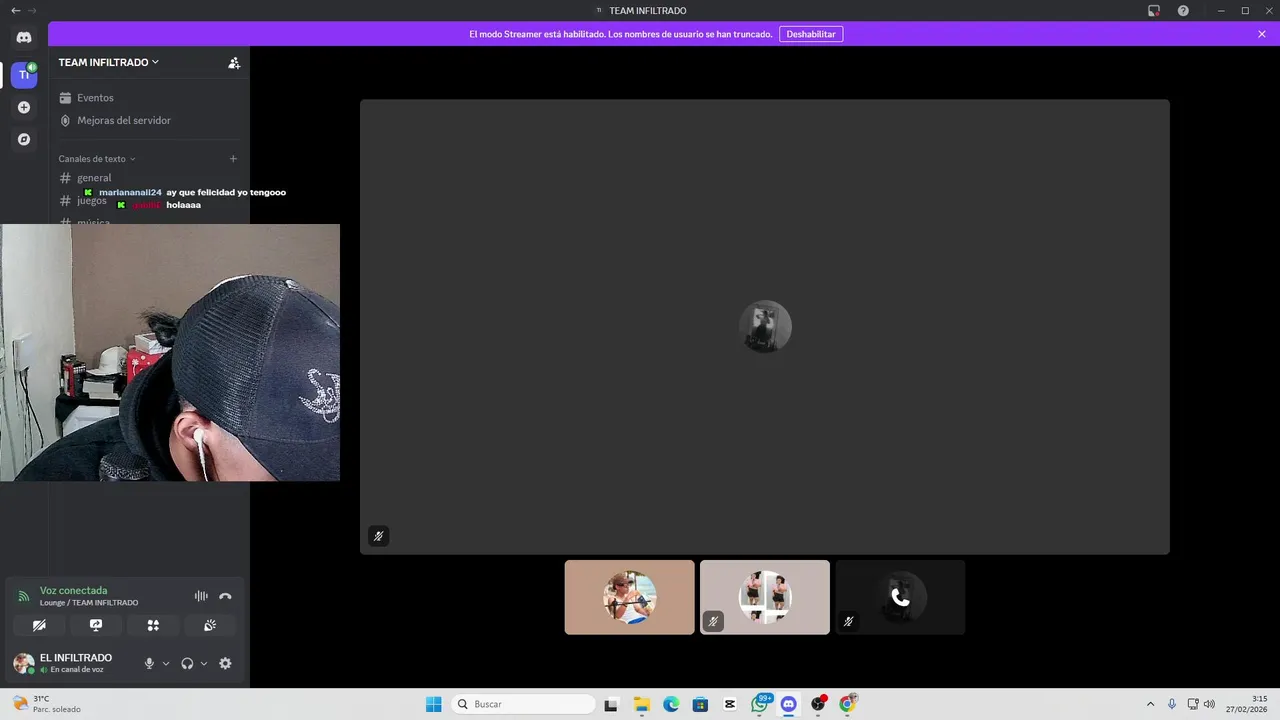Click the avatar in the main call tile

(765, 327)
